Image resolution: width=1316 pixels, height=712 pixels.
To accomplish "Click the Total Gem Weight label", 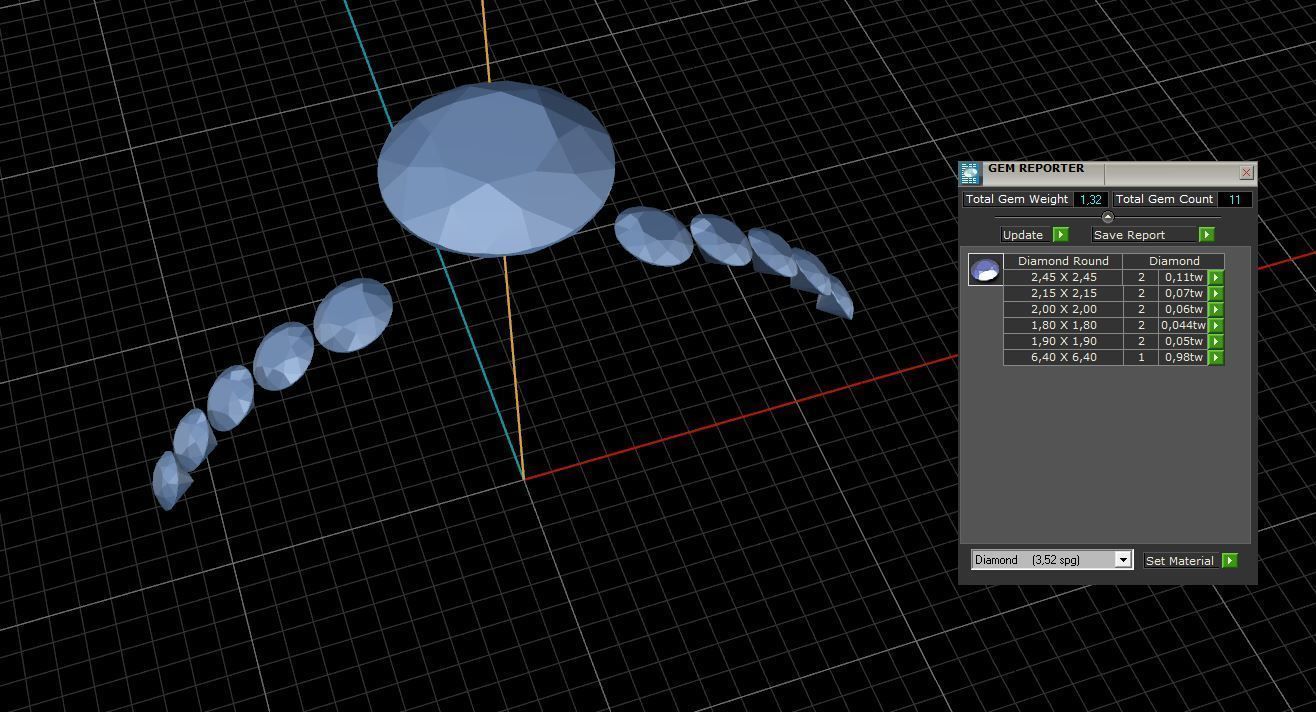I will coord(1017,199).
